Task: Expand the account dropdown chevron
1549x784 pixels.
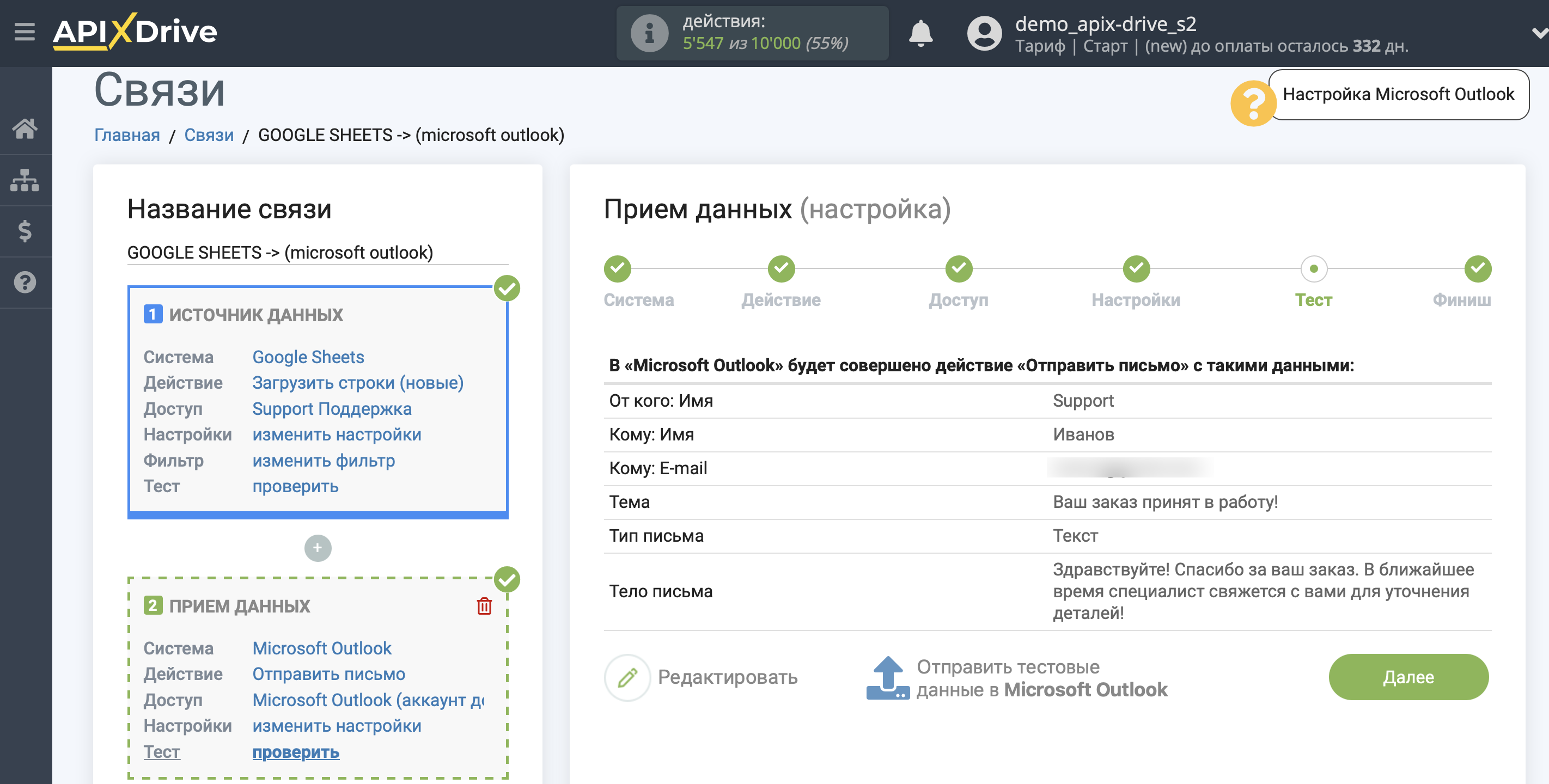Action: (x=1539, y=33)
